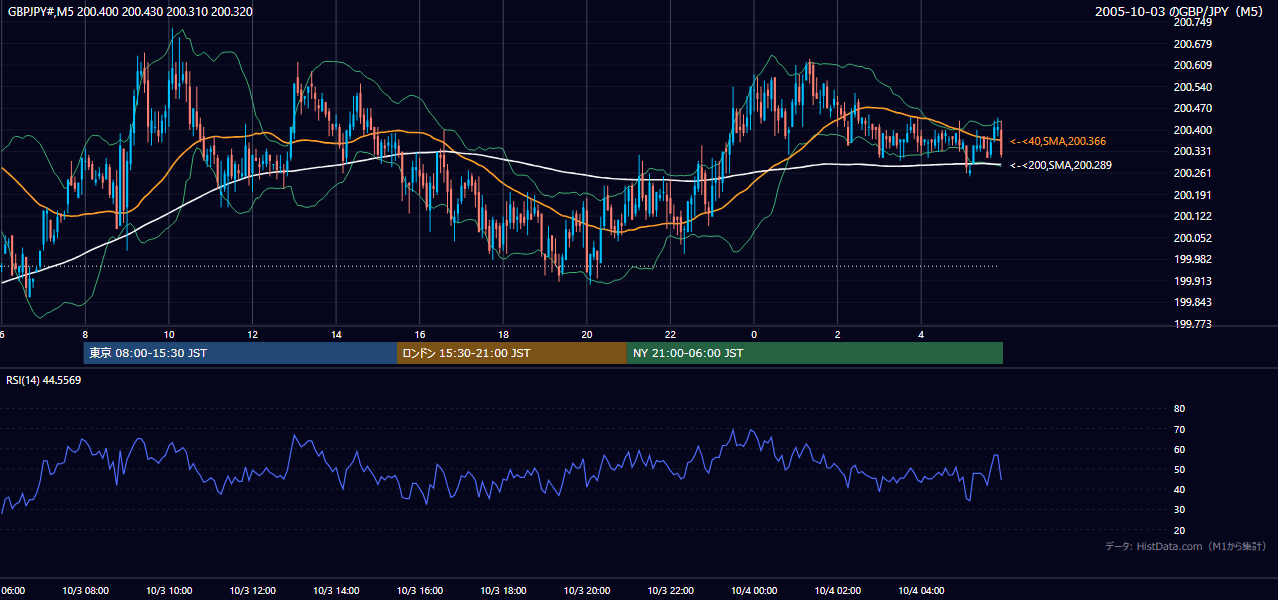Viewport: 1278px width, 600px height.
Task: Click RSI scale value 30
Action: 1179,510
